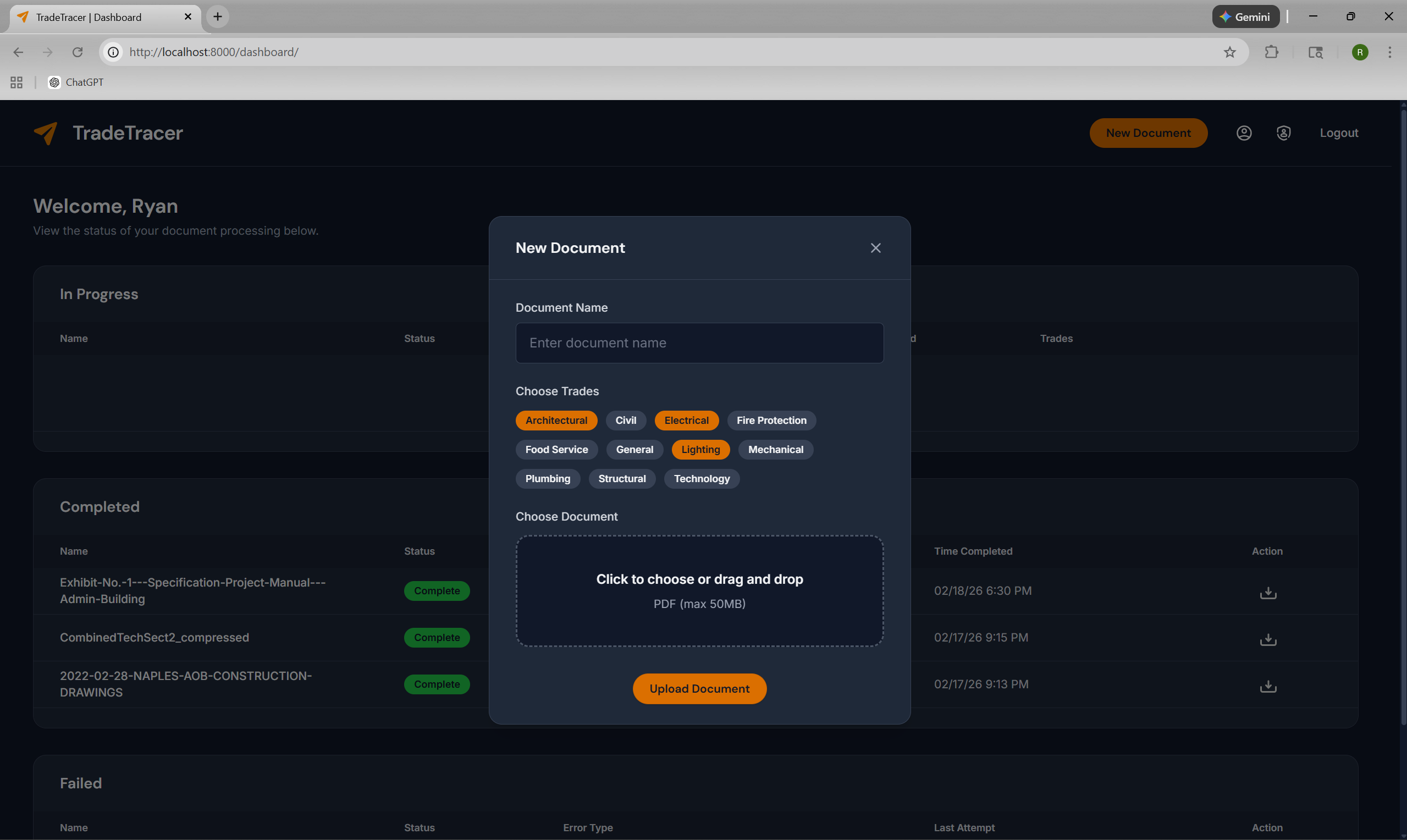Image resolution: width=1407 pixels, height=840 pixels.
Task: Deselect the Electrical trade chip
Action: pos(687,421)
